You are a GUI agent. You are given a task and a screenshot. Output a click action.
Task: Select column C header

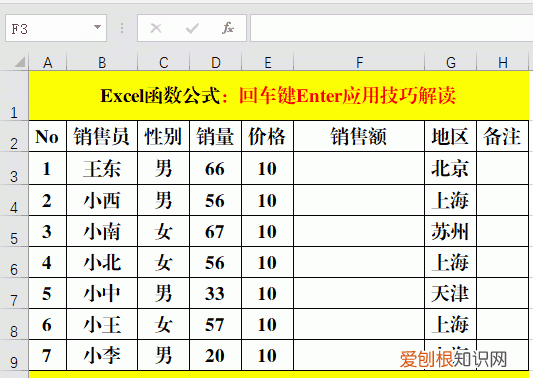(164, 62)
